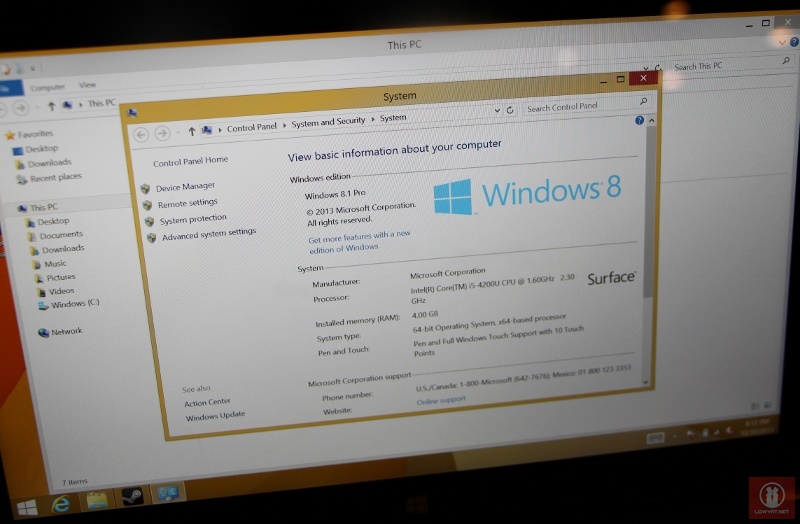
Task: Click magnifier icon in Search This PC
Action: click(x=786, y=61)
